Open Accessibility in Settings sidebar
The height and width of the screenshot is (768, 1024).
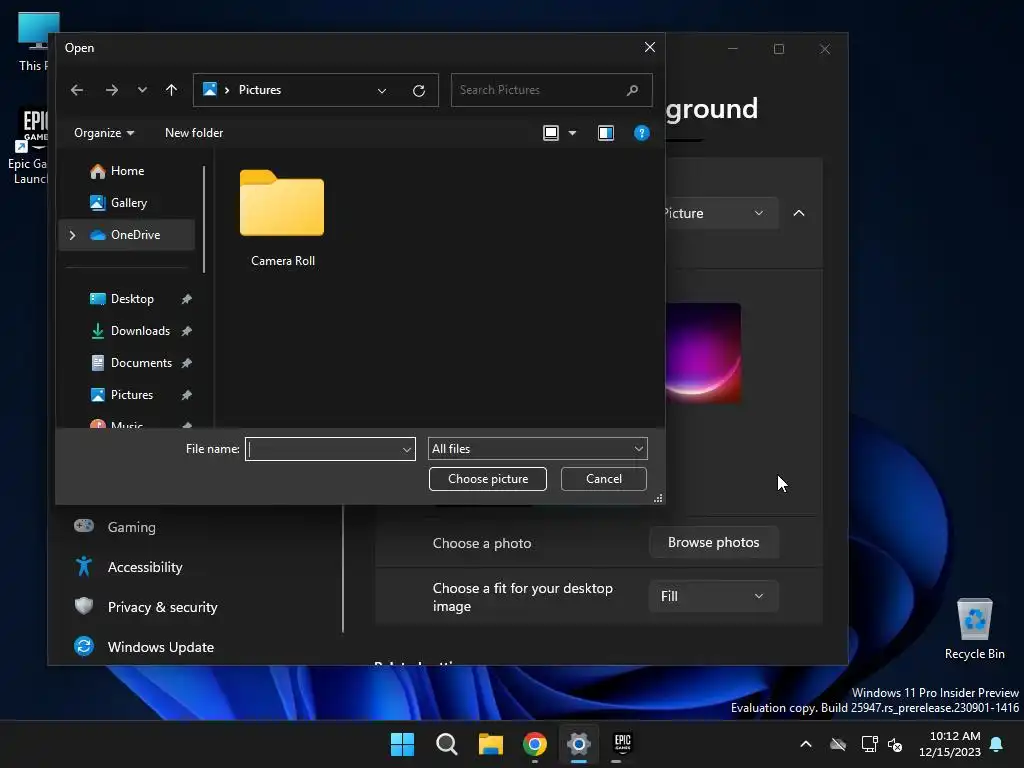tap(145, 567)
